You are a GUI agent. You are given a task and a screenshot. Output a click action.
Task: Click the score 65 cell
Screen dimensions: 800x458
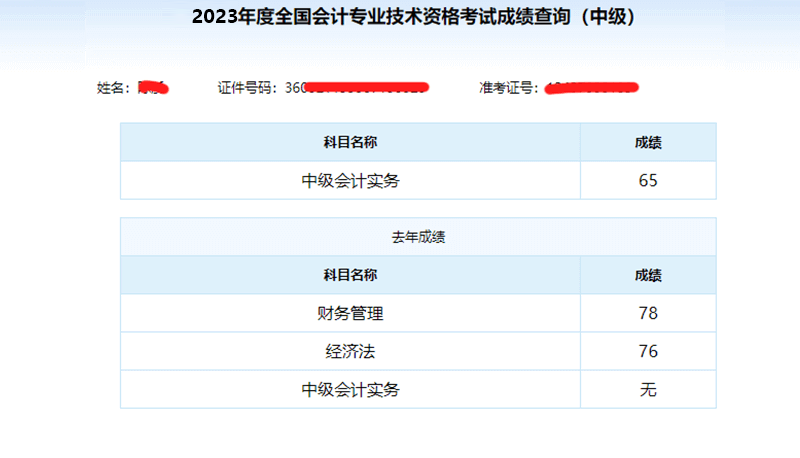pyautogui.click(x=648, y=181)
